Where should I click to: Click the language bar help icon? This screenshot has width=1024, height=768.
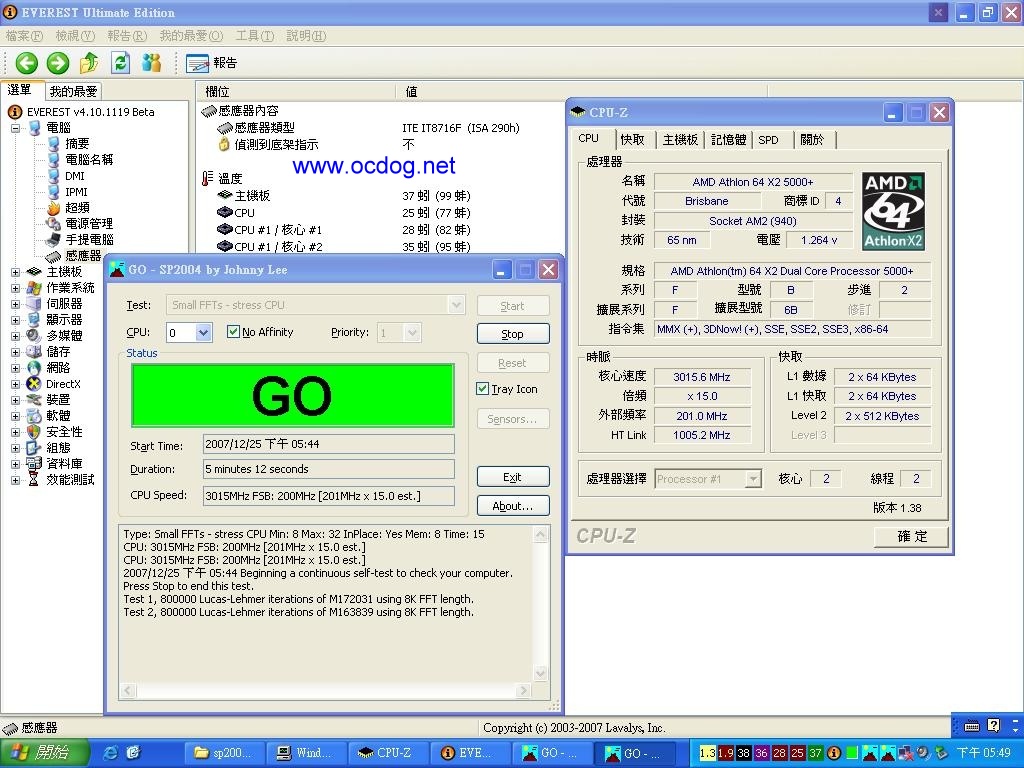[x=993, y=726]
